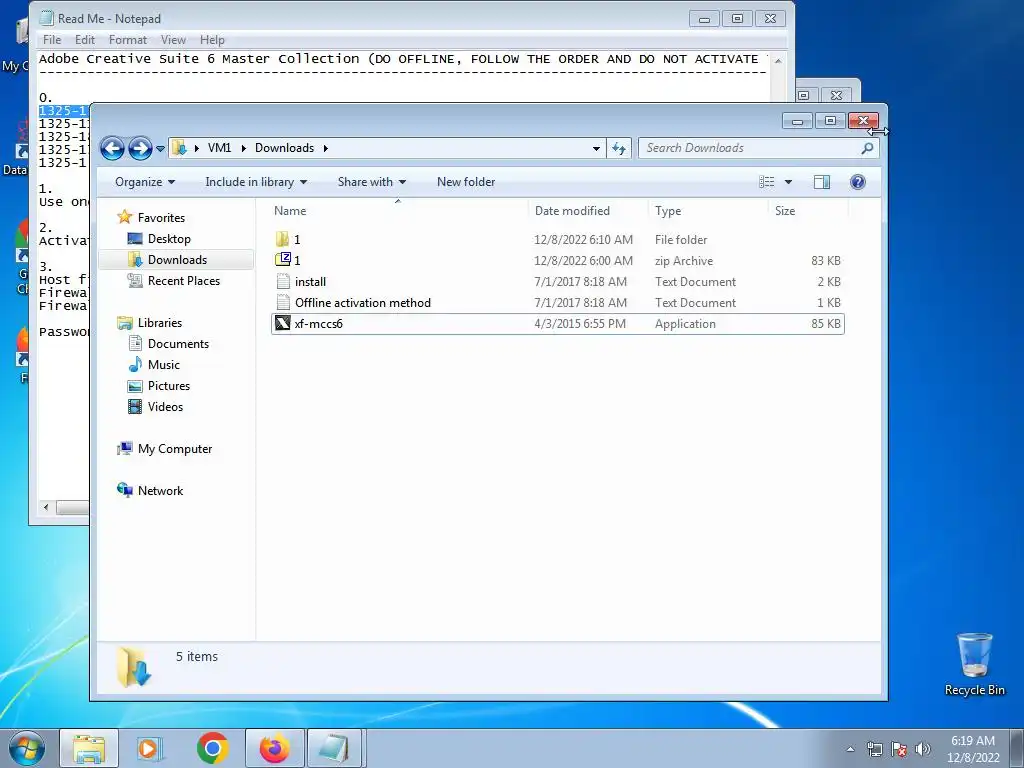Select the zip archive named 1
This screenshot has width=1024, height=768.
(x=558, y=261)
